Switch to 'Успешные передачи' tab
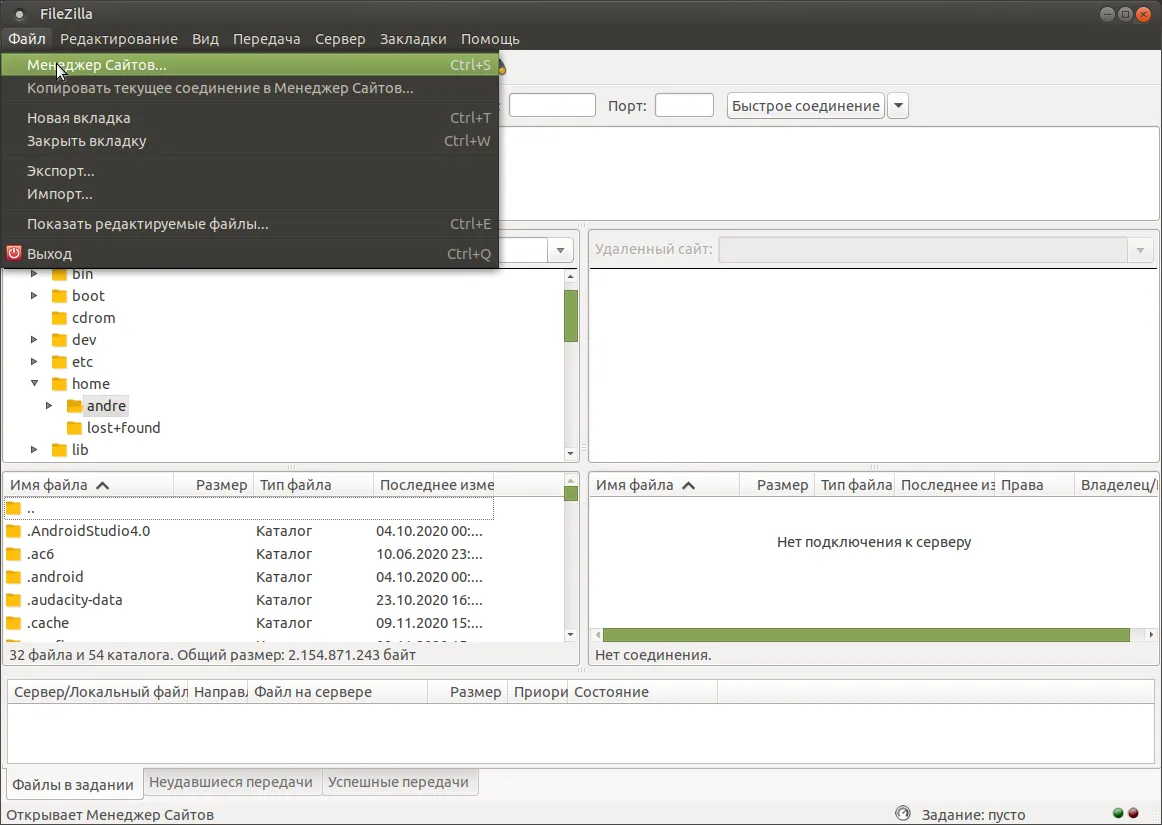Screen dimensions: 1162x825 [399, 782]
